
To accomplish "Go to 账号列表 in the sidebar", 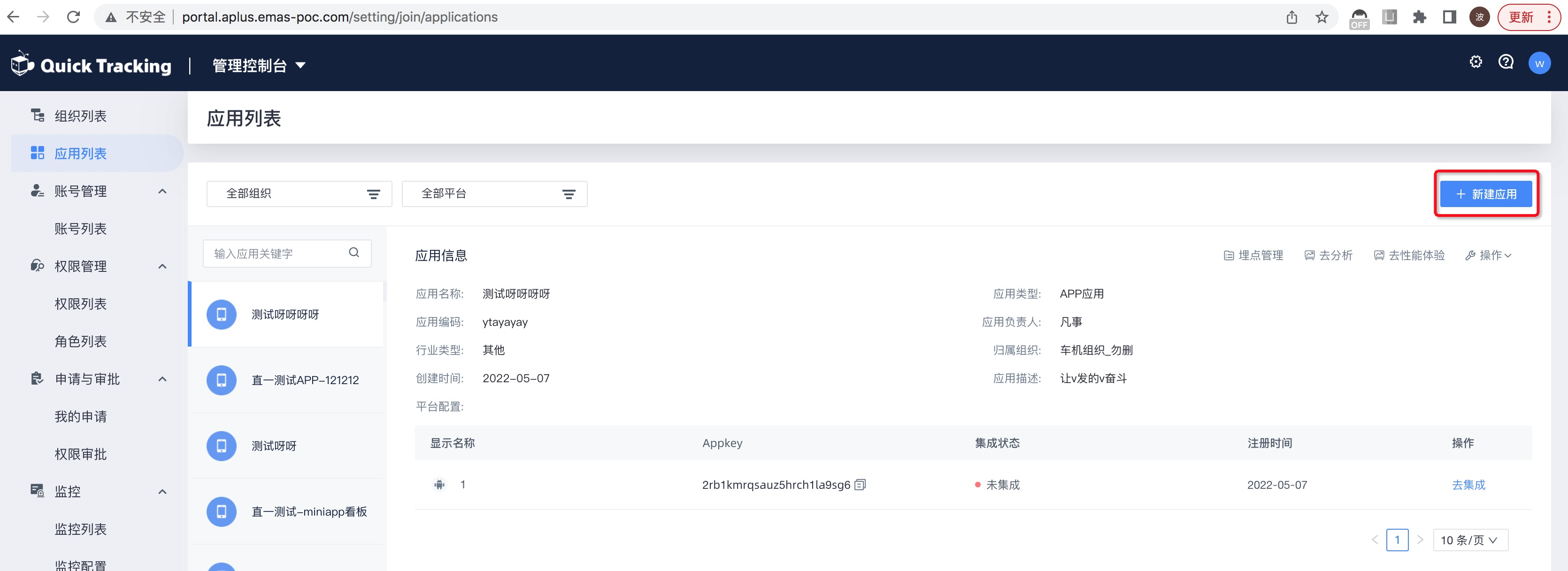I will pyautogui.click(x=80, y=228).
